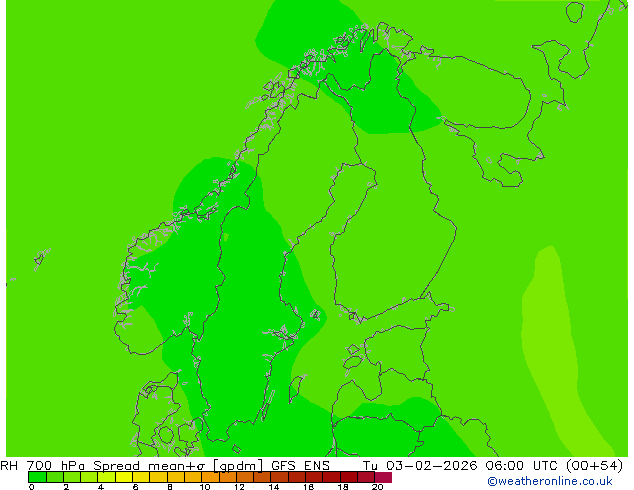
Task: Click the 'GFS ENS' model label
Action: tap(300, 466)
